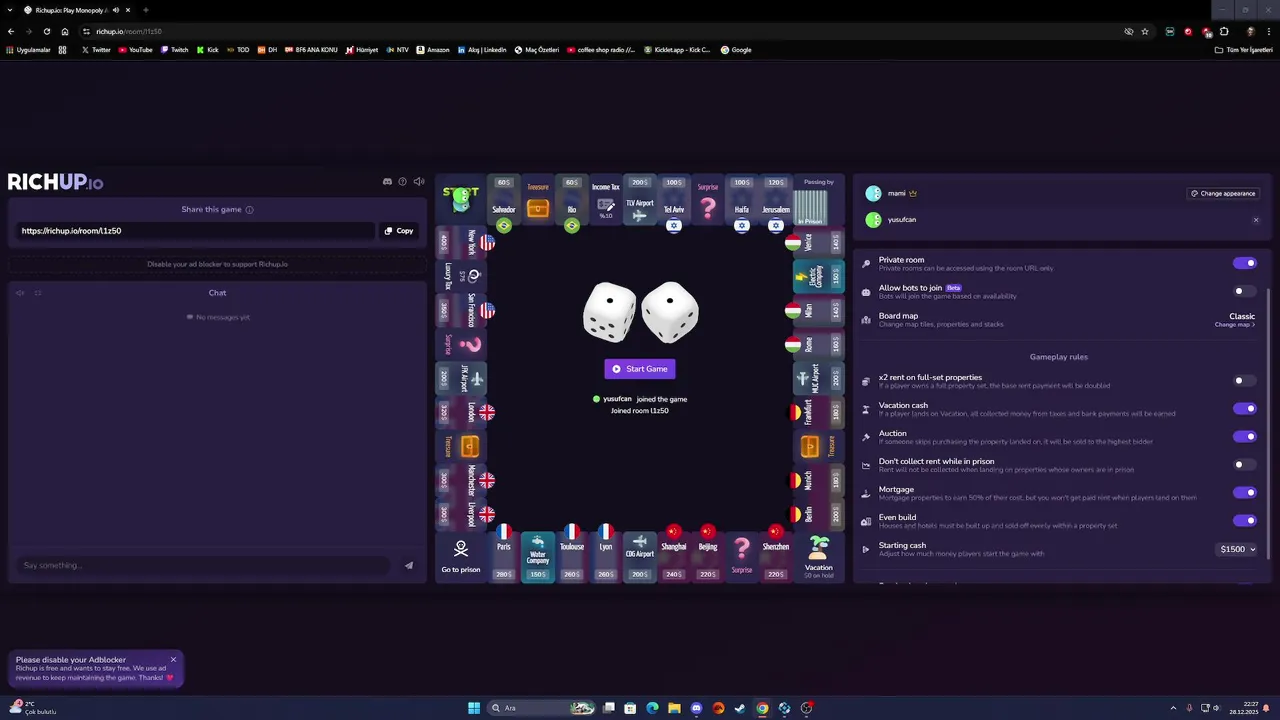The width and height of the screenshot is (1280, 720).
Task: Reload the page in browser toolbar
Action: click(46, 31)
